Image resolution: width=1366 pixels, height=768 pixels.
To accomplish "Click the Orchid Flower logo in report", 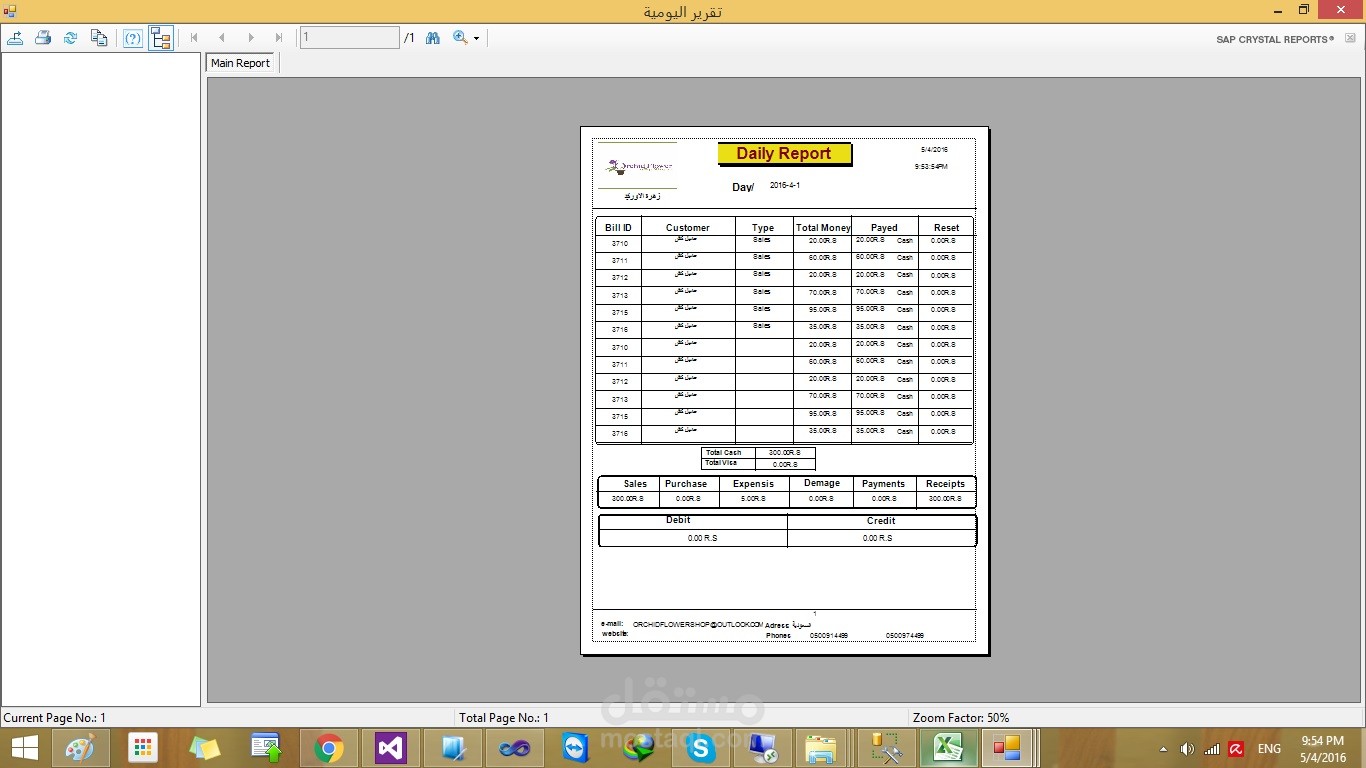I will click(x=638, y=166).
